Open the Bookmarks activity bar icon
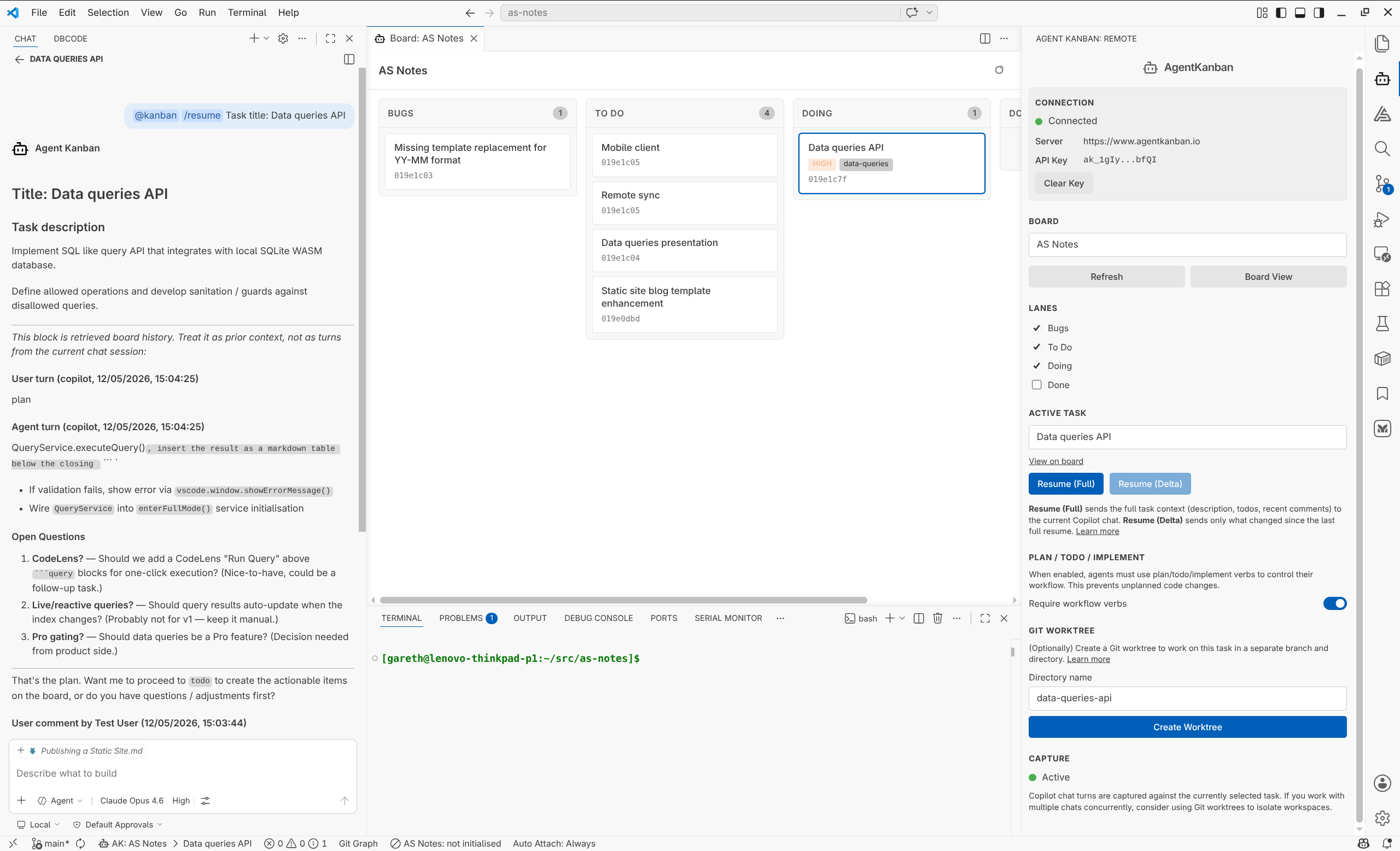1400x851 pixels. [x=1382, y=394]
